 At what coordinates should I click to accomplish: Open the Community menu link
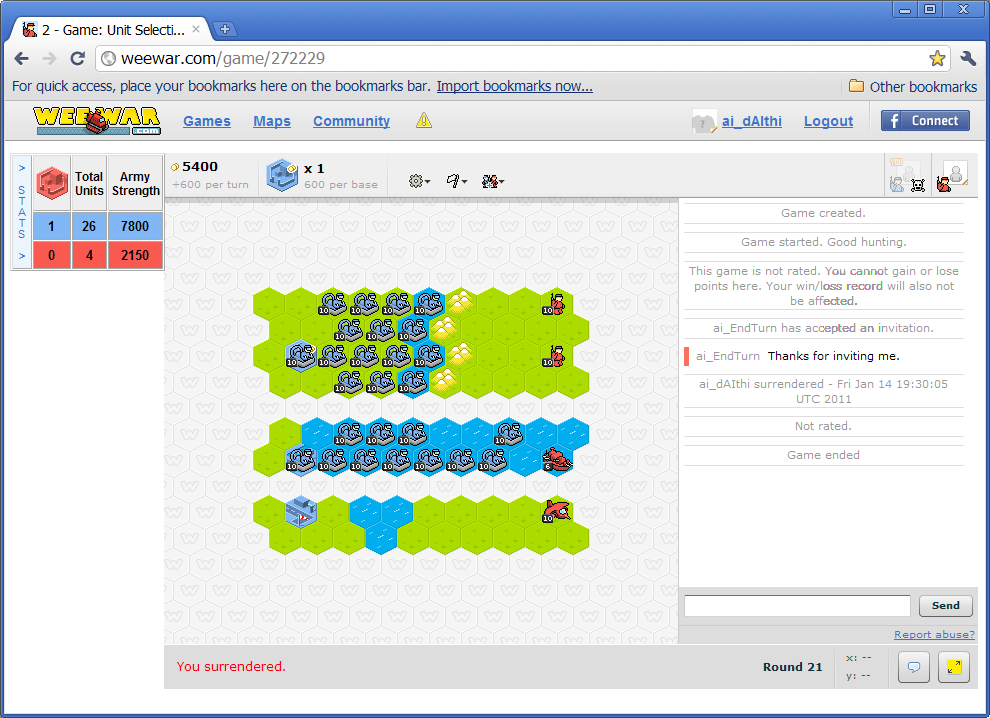(352, 121)
